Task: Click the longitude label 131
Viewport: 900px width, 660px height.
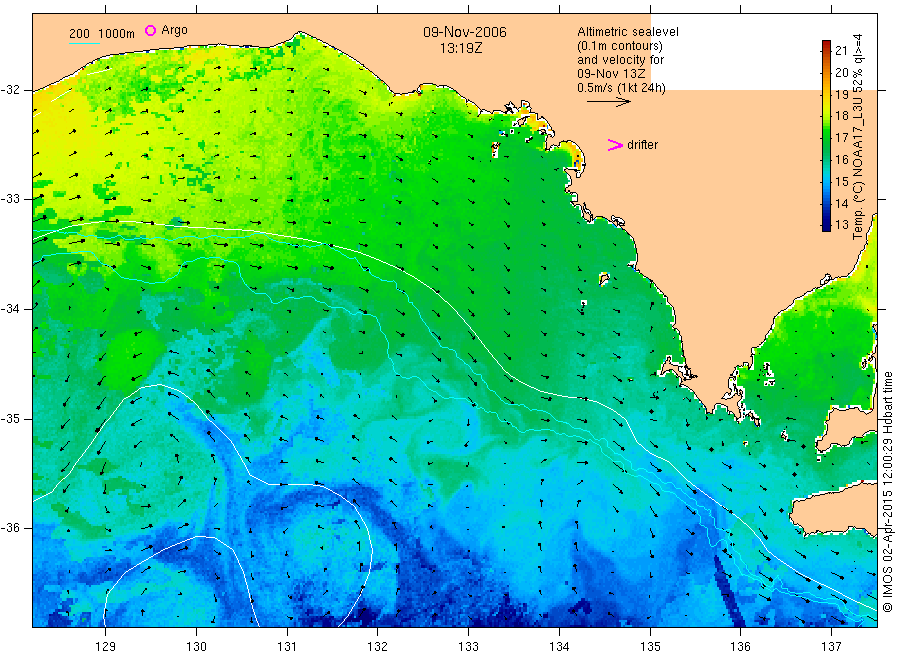Action: point(287,647)
